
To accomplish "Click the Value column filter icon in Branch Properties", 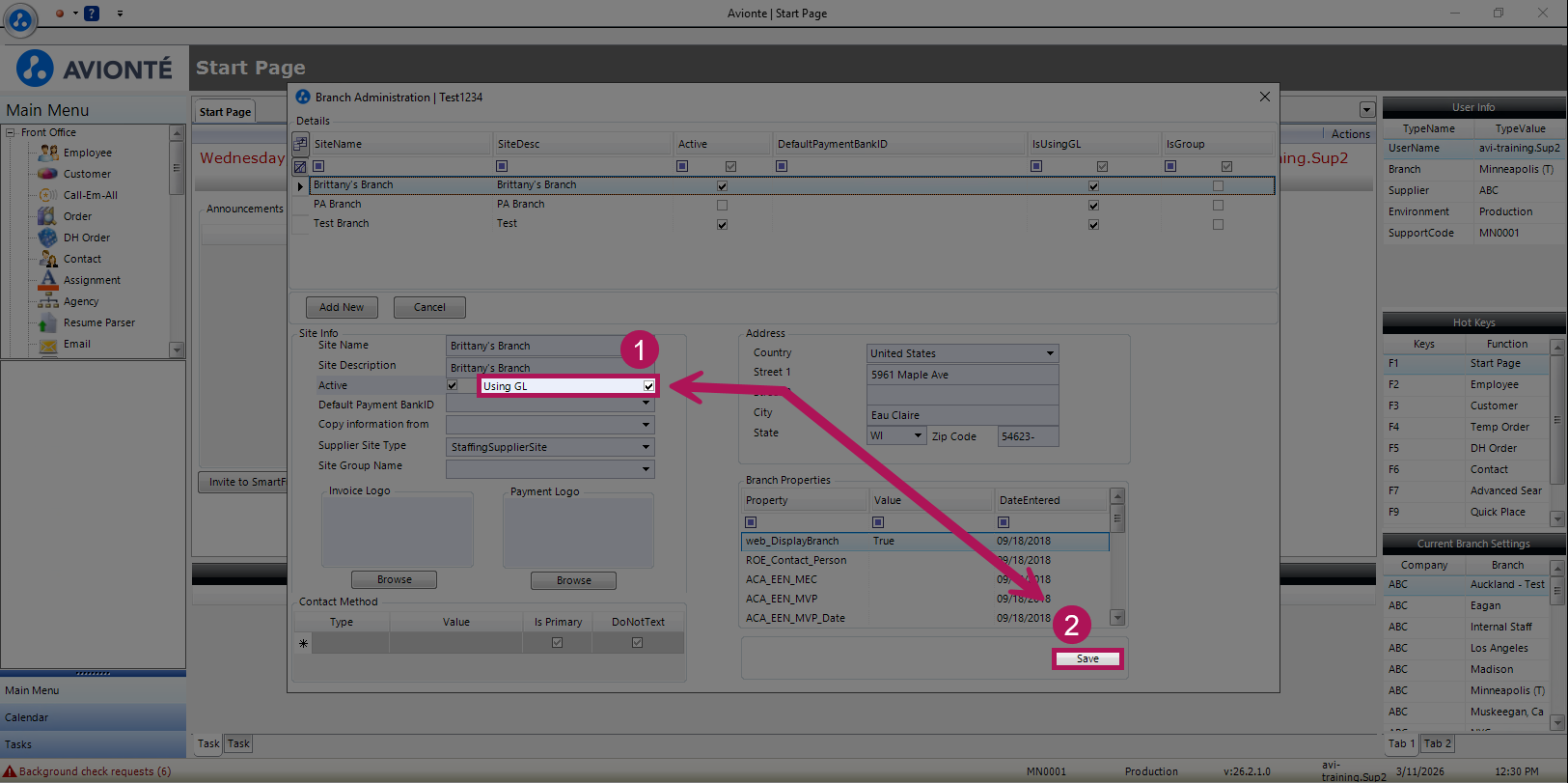I will tap(878, 522).
